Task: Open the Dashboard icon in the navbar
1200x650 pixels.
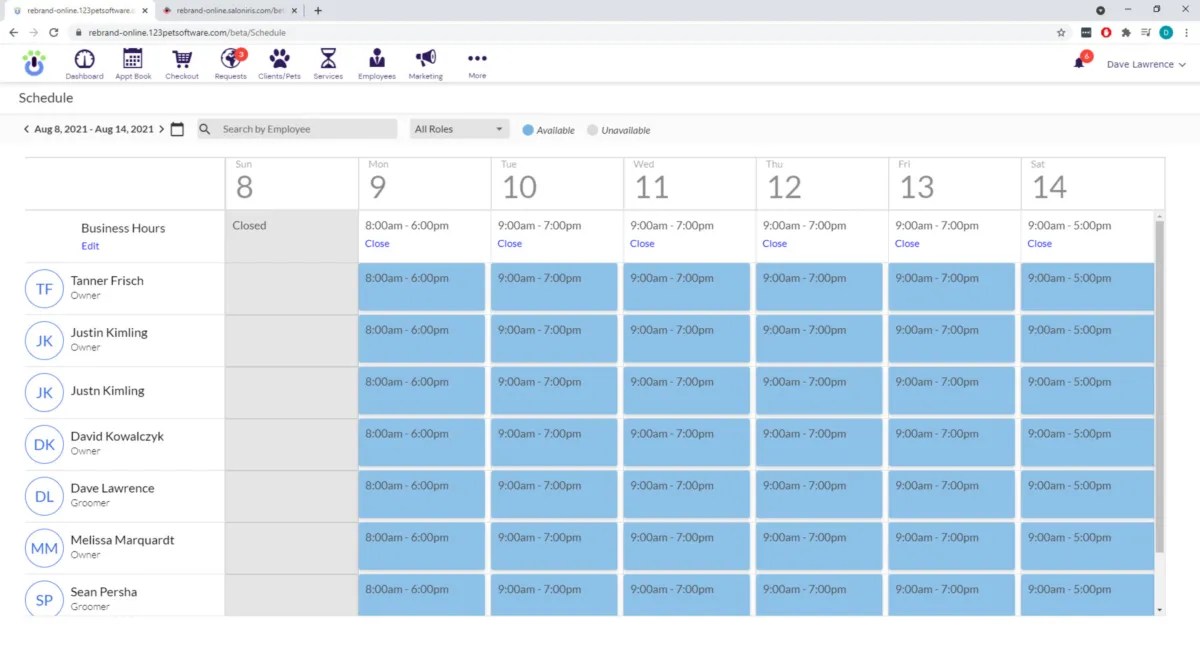Action: (84, 60)
